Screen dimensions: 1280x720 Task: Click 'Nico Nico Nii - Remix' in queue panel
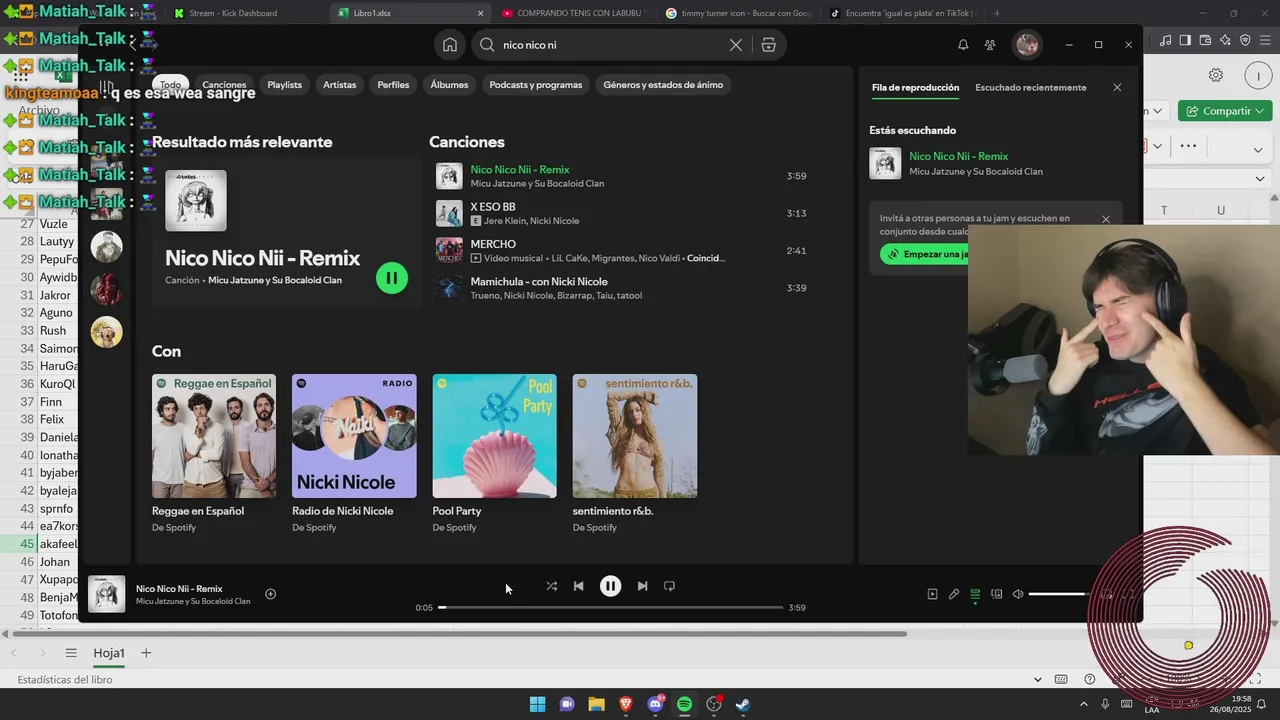pos(958,156)
